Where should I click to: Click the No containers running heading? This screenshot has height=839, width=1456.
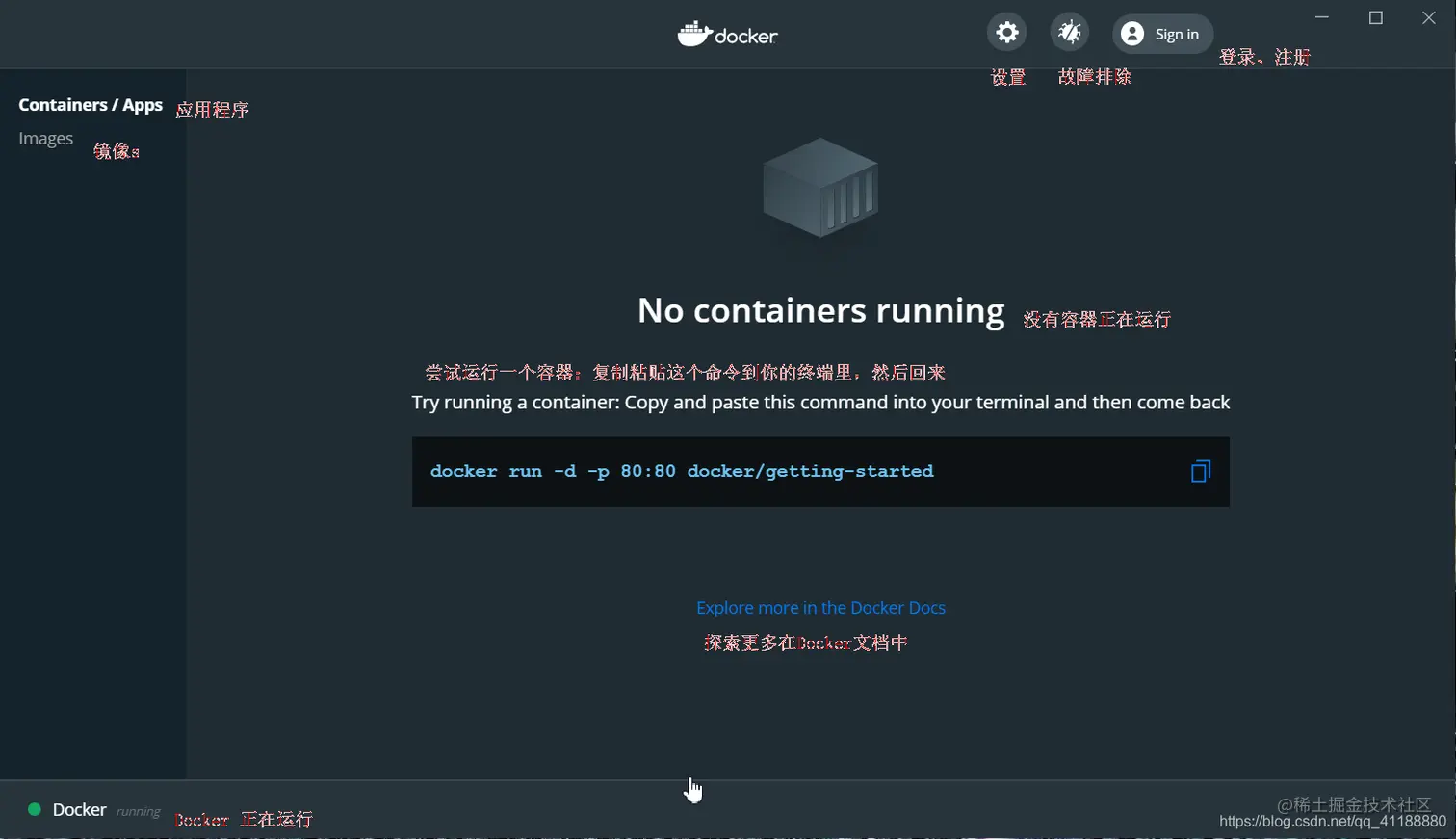tap(819, 310)
